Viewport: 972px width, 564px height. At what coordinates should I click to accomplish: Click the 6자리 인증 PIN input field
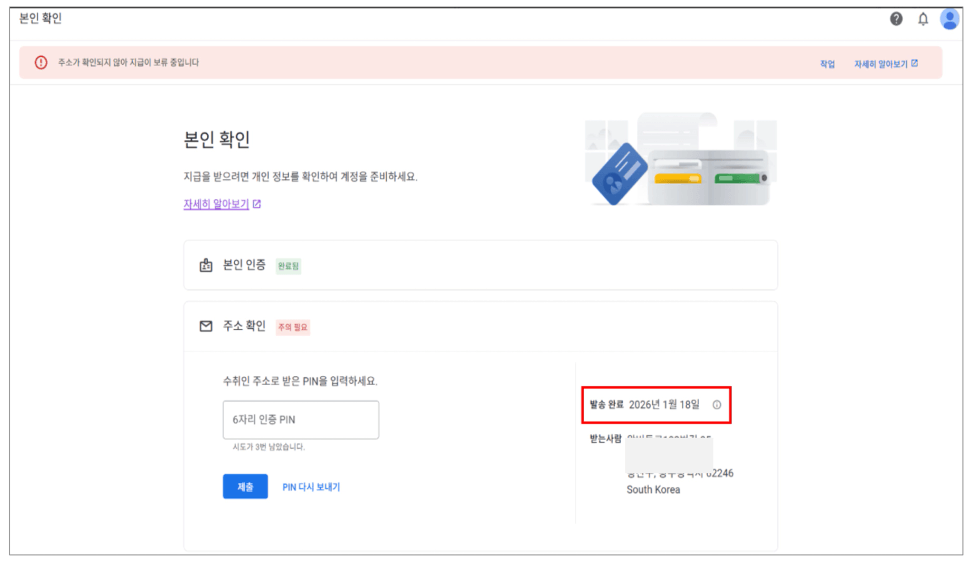[301, 420]
